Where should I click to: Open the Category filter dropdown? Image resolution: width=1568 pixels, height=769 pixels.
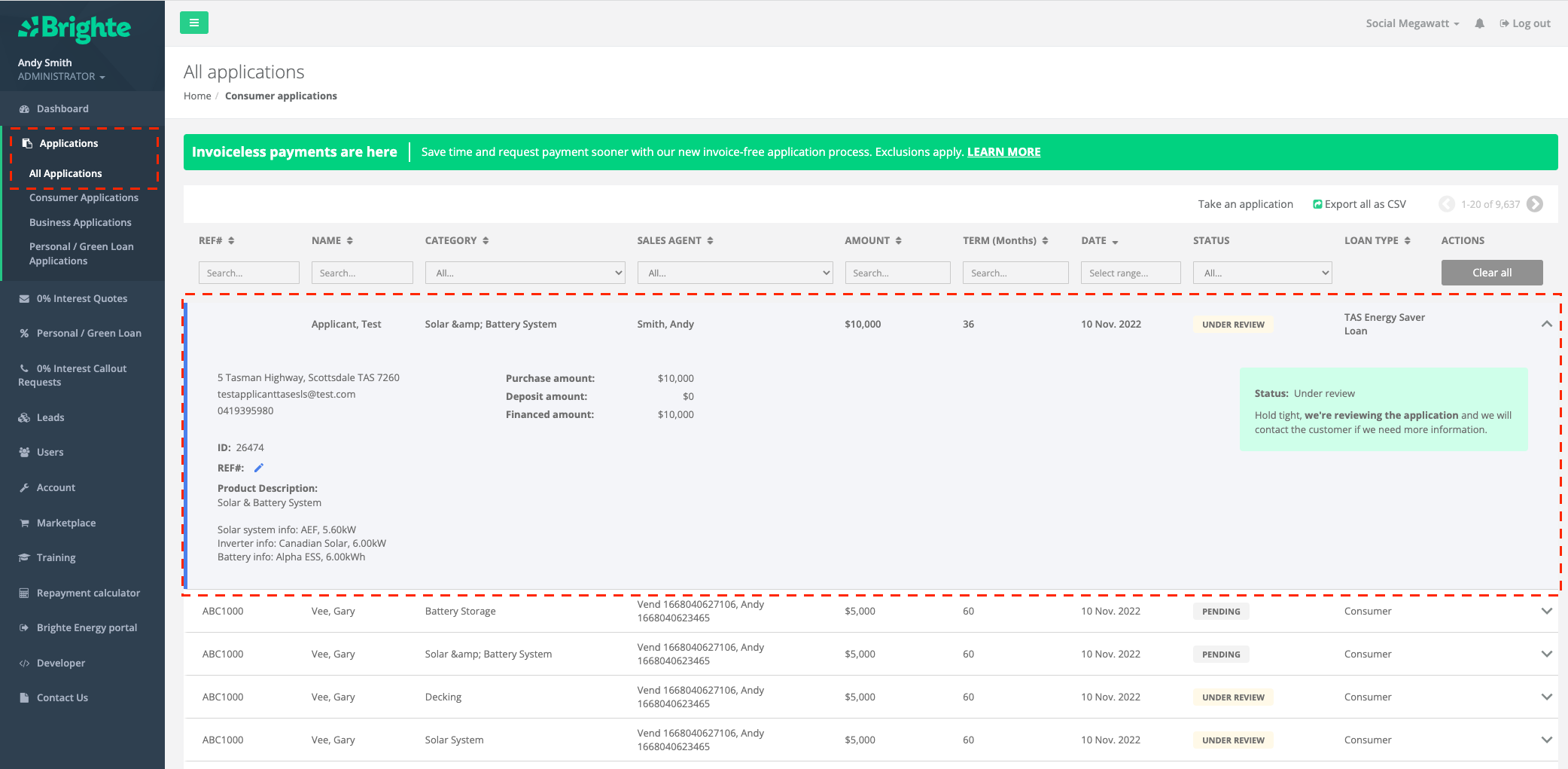[525, 273]
